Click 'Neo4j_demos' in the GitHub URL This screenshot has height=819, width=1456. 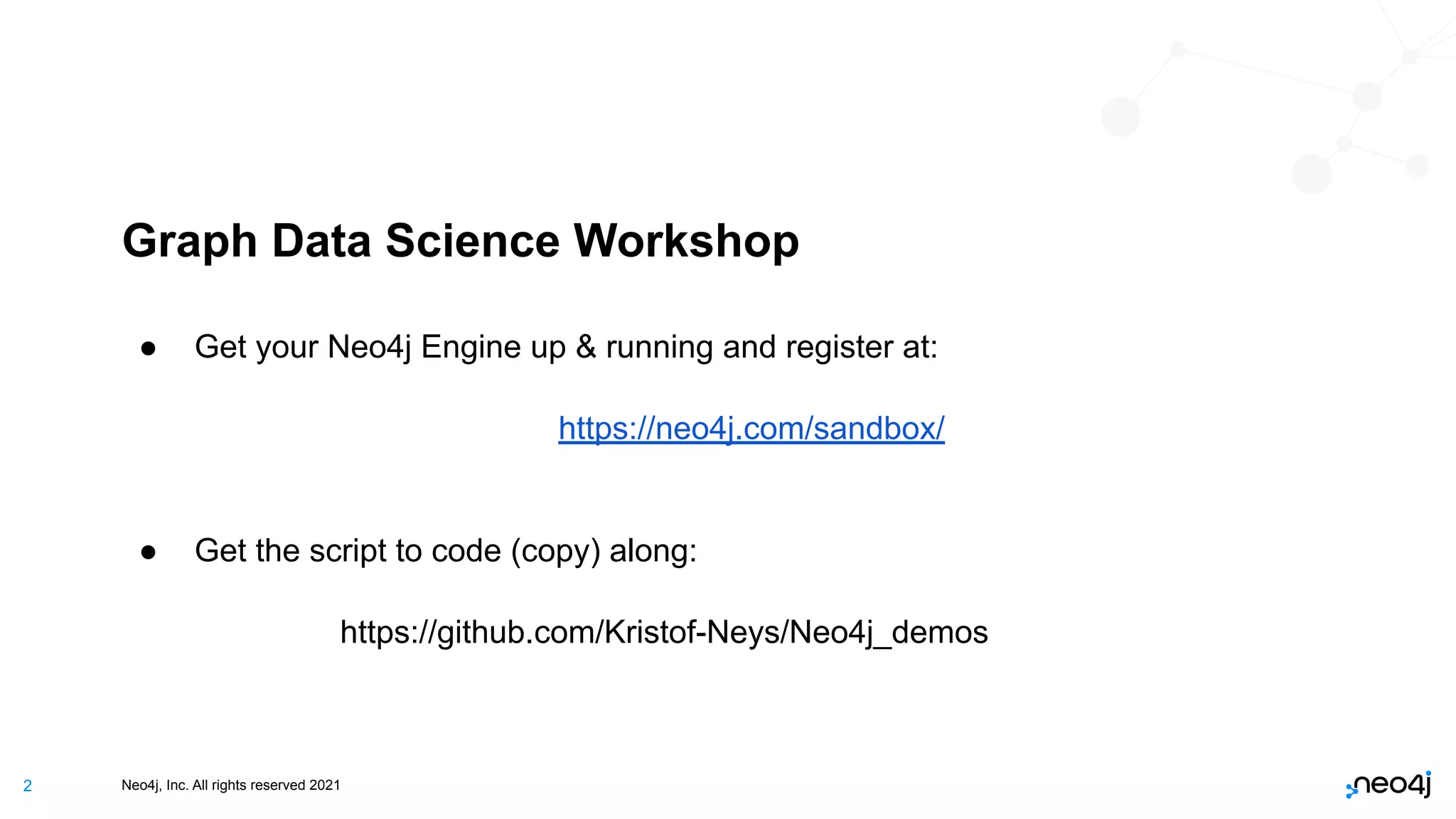889,632
